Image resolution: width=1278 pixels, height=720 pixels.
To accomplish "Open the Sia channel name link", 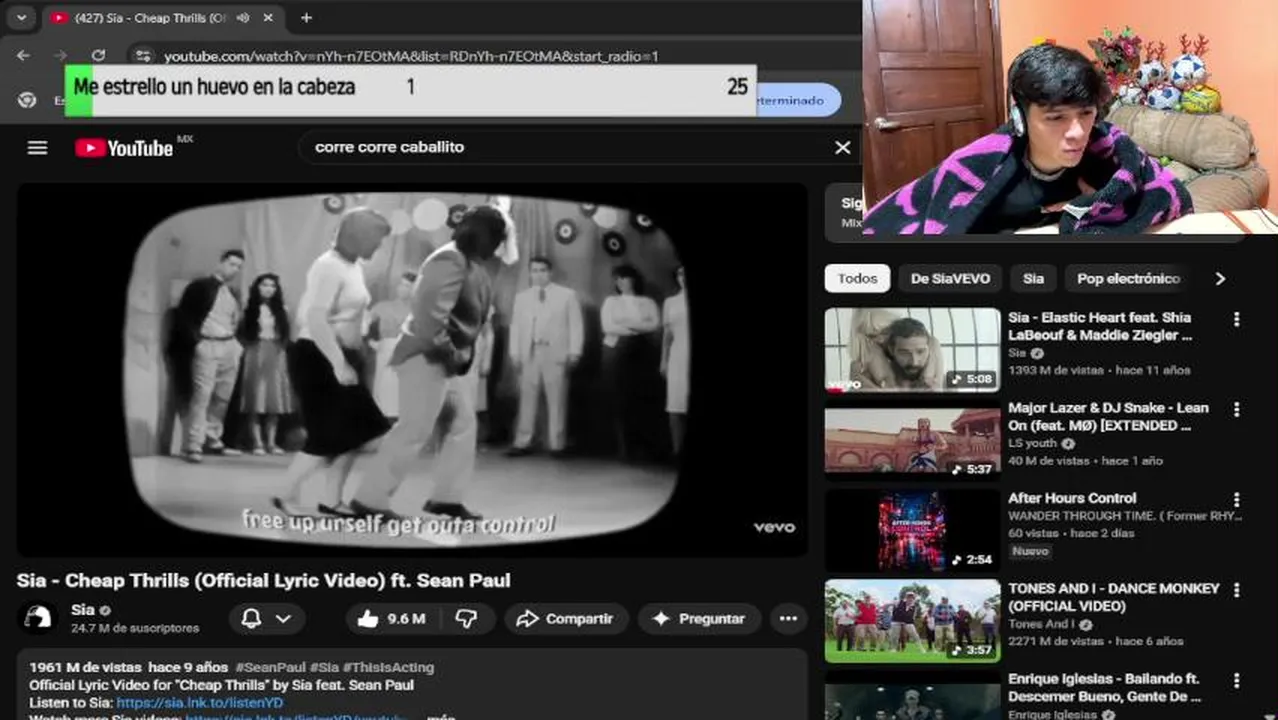I will (x=83, y=610).
